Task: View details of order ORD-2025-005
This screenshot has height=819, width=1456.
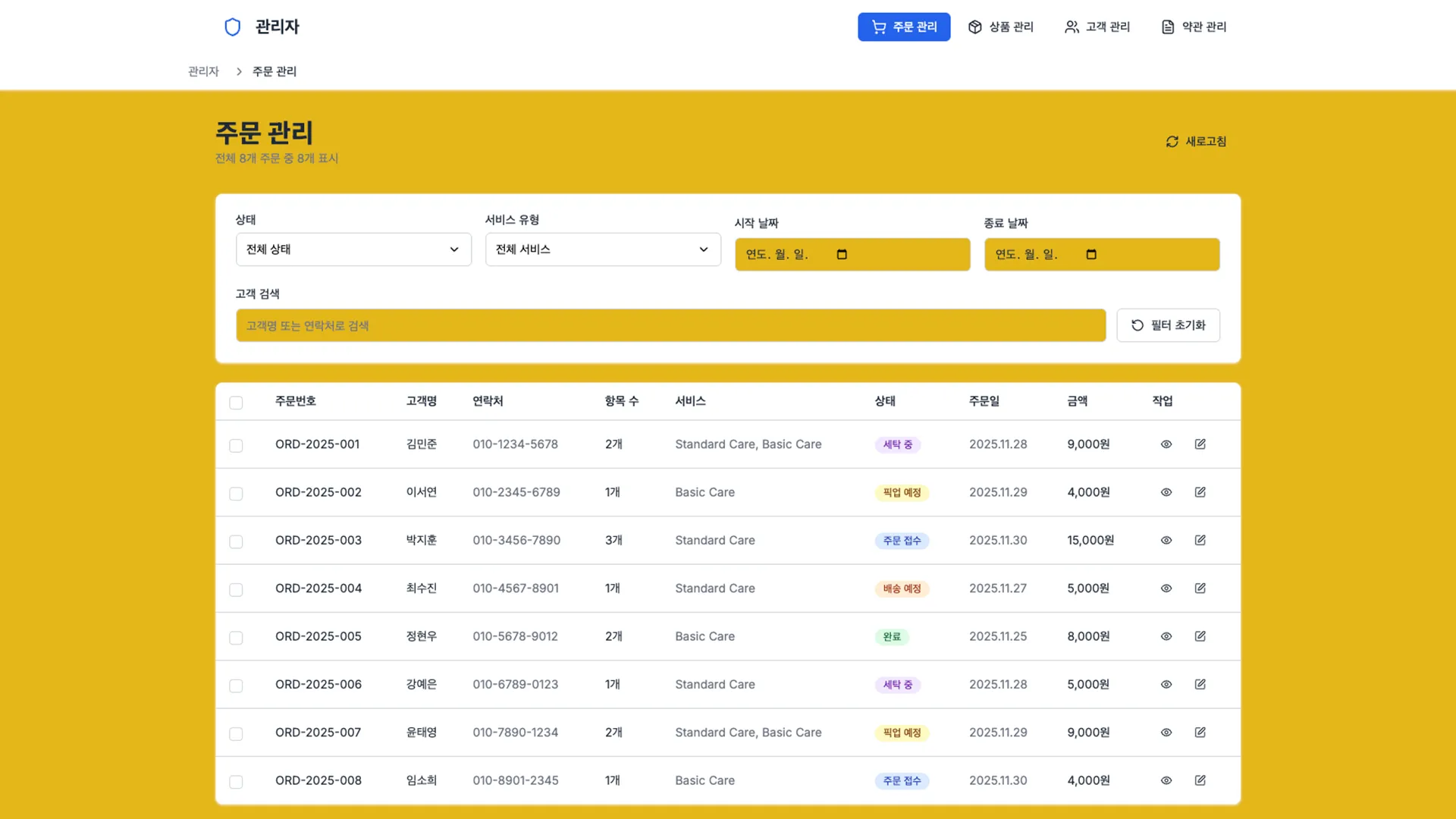Action: coord(1166,636)
